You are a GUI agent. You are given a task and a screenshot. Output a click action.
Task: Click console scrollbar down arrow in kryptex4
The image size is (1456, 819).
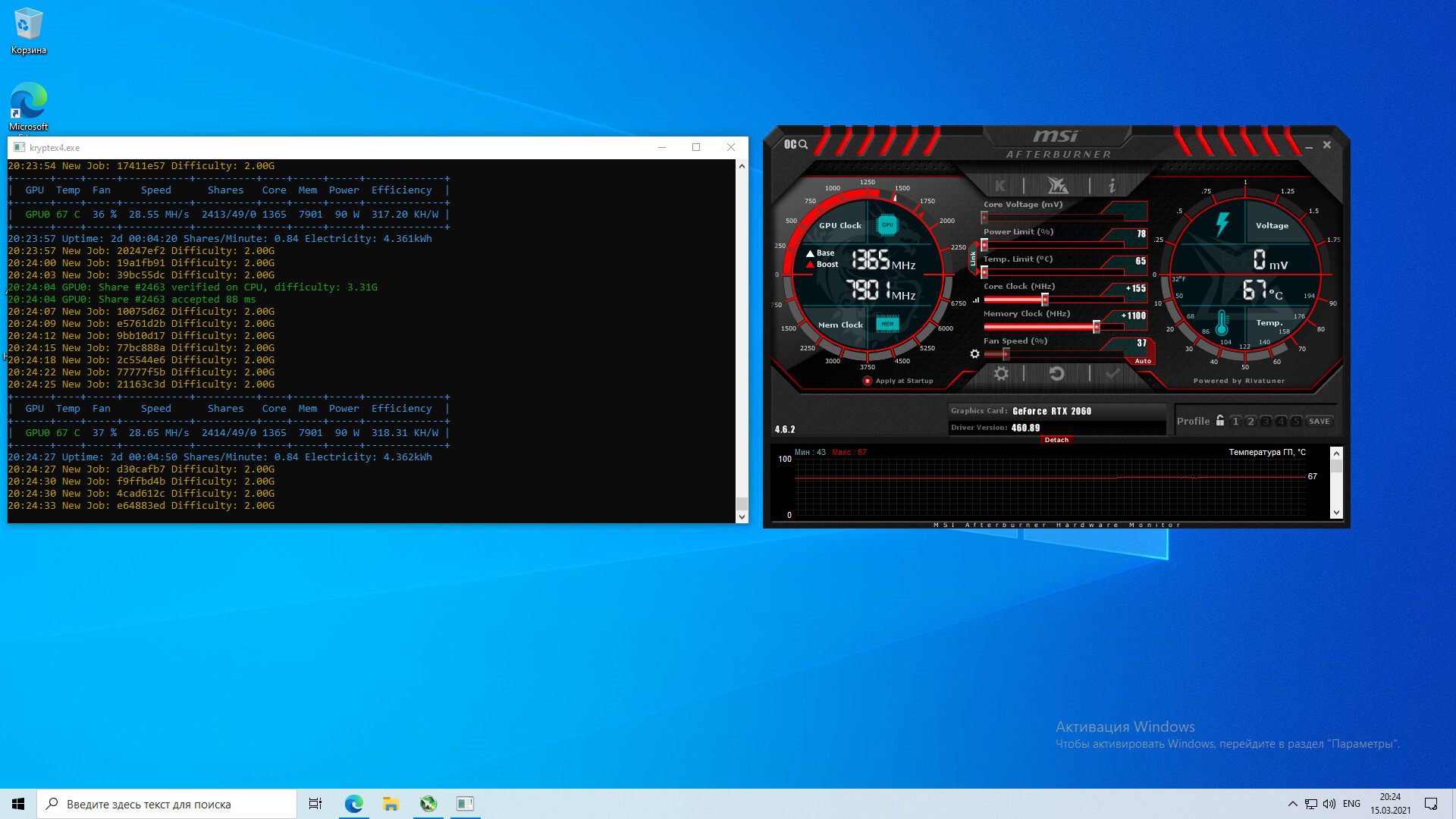coord(742,516)
